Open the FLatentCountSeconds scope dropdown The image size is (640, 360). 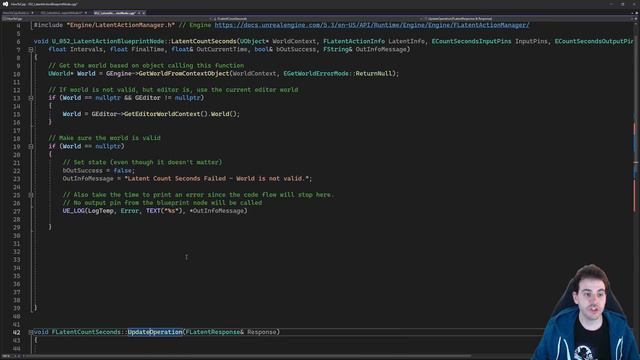click(316, 19)
